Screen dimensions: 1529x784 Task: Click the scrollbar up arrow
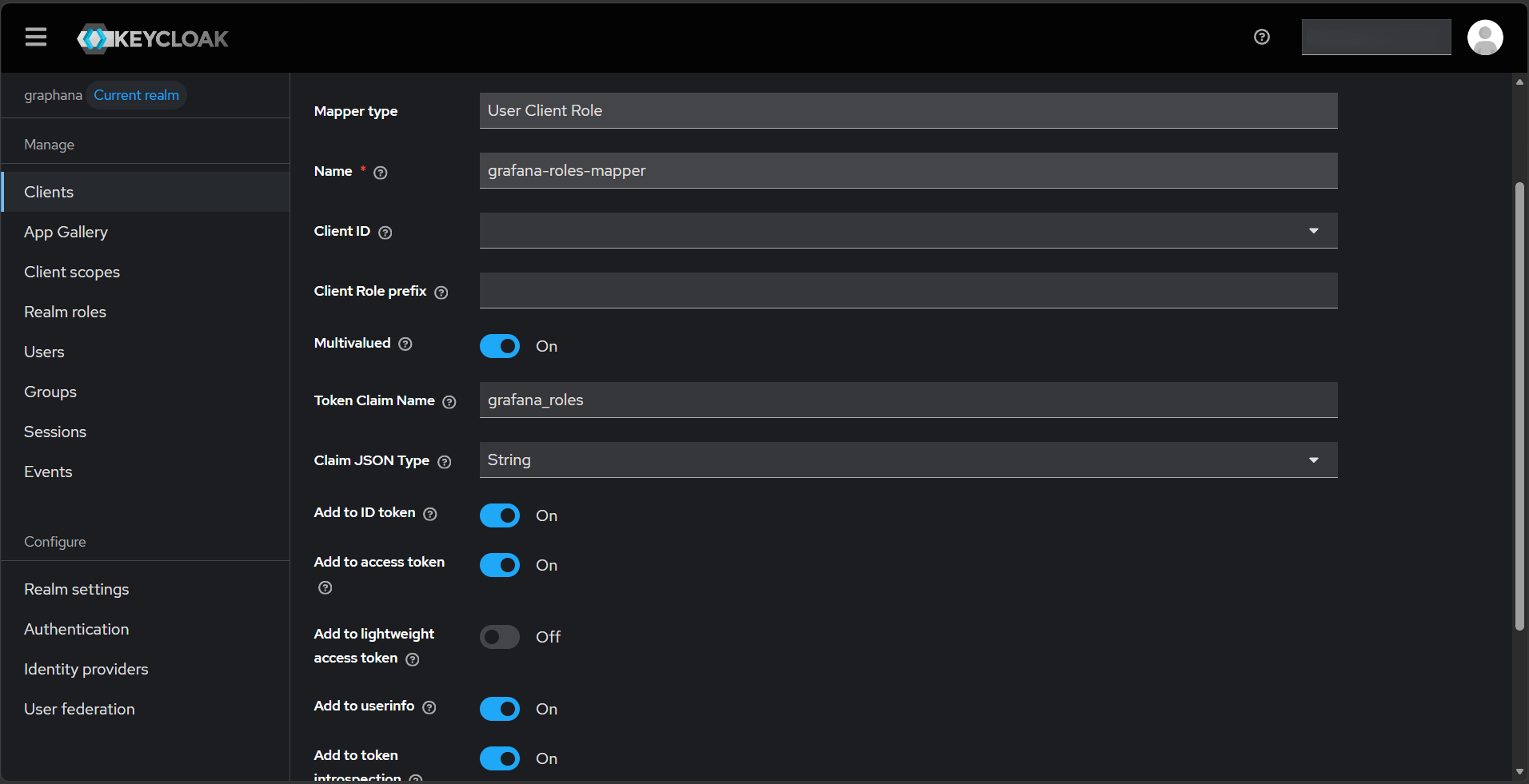click(1519, 82)
